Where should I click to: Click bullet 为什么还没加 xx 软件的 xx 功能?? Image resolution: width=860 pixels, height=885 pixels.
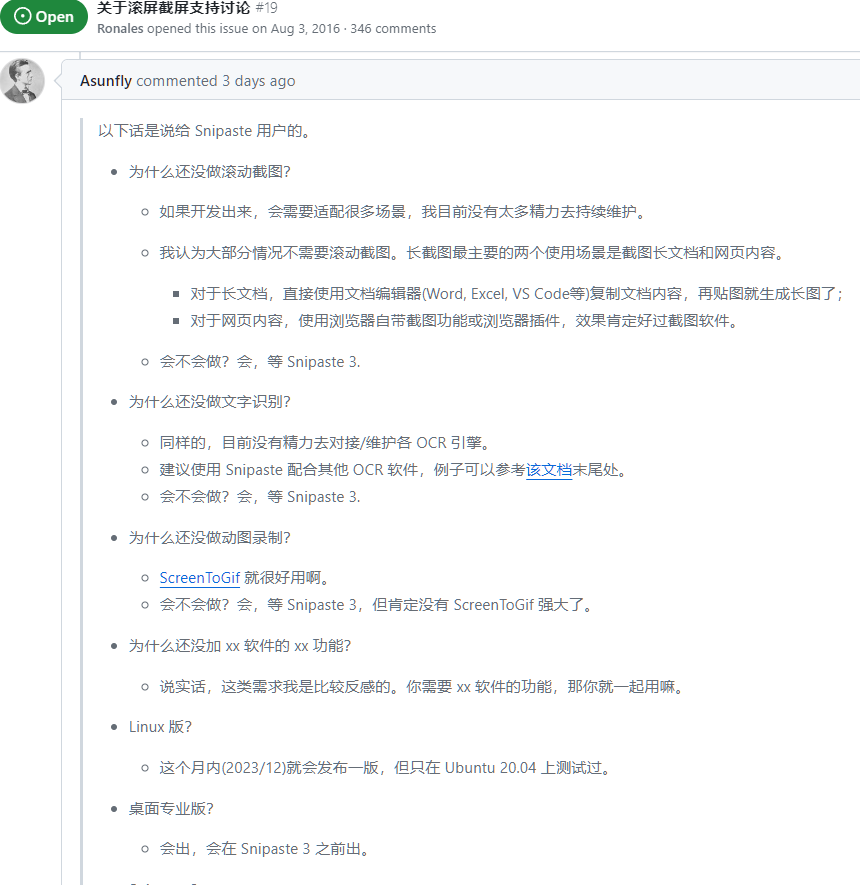pos(240,646)
